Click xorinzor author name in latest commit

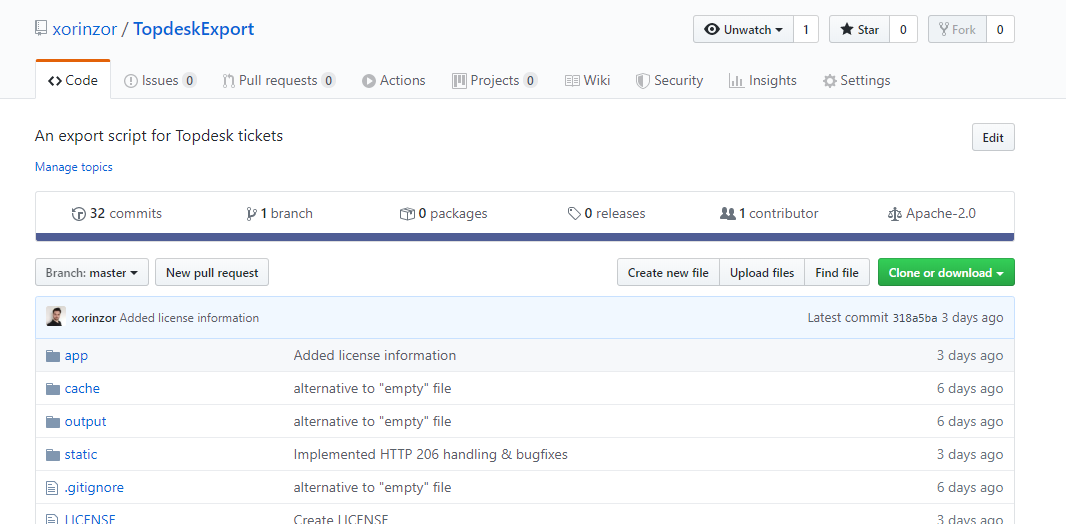pyautogui.click(x=94, y=317)
